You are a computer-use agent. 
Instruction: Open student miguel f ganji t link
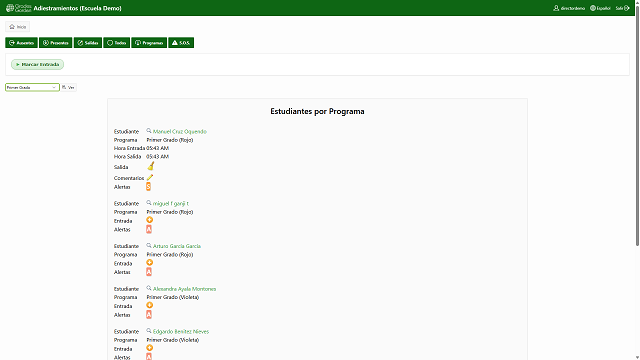click(x=171, y=203)
